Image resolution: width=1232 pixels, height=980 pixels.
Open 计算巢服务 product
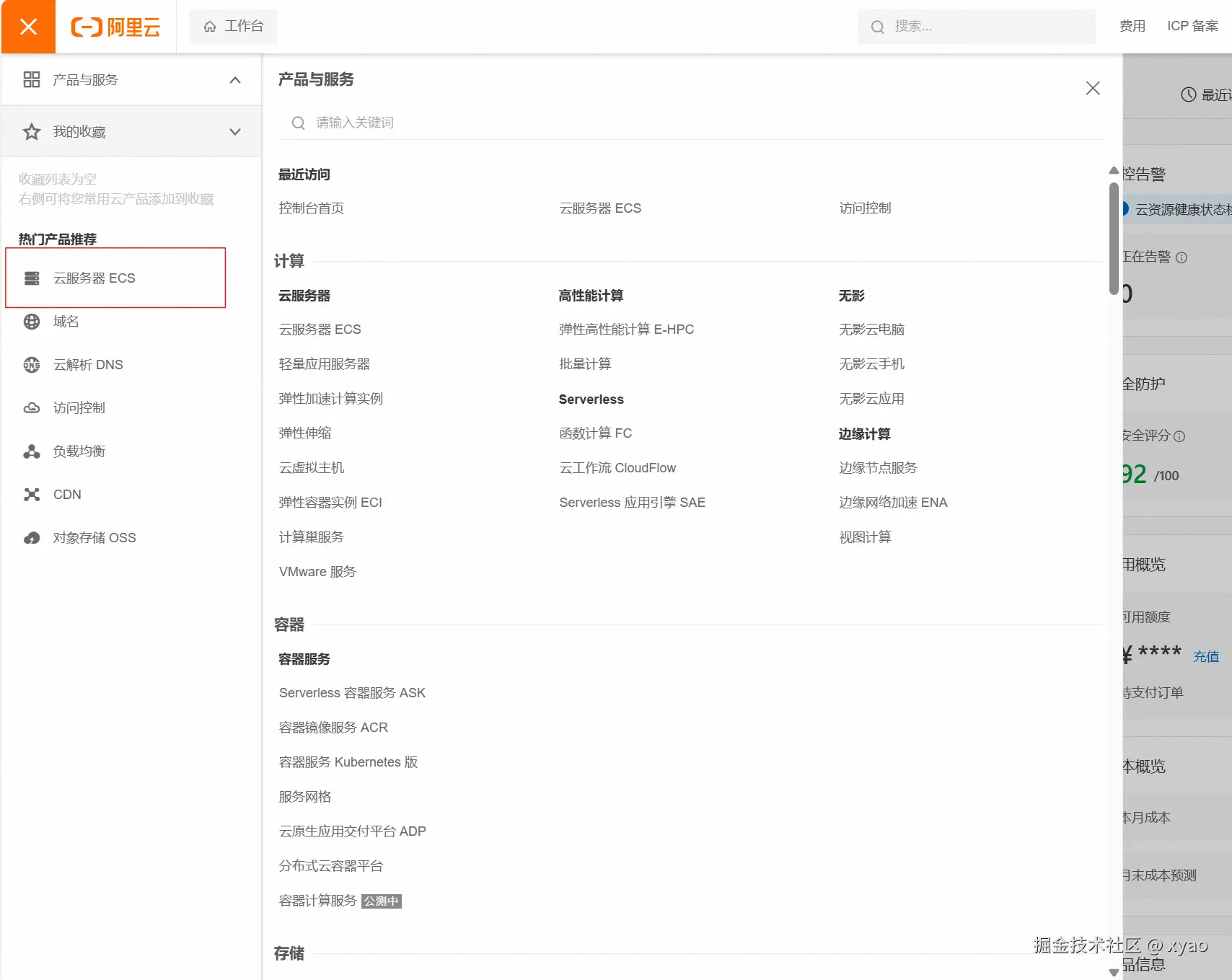[x=312, y=537]
